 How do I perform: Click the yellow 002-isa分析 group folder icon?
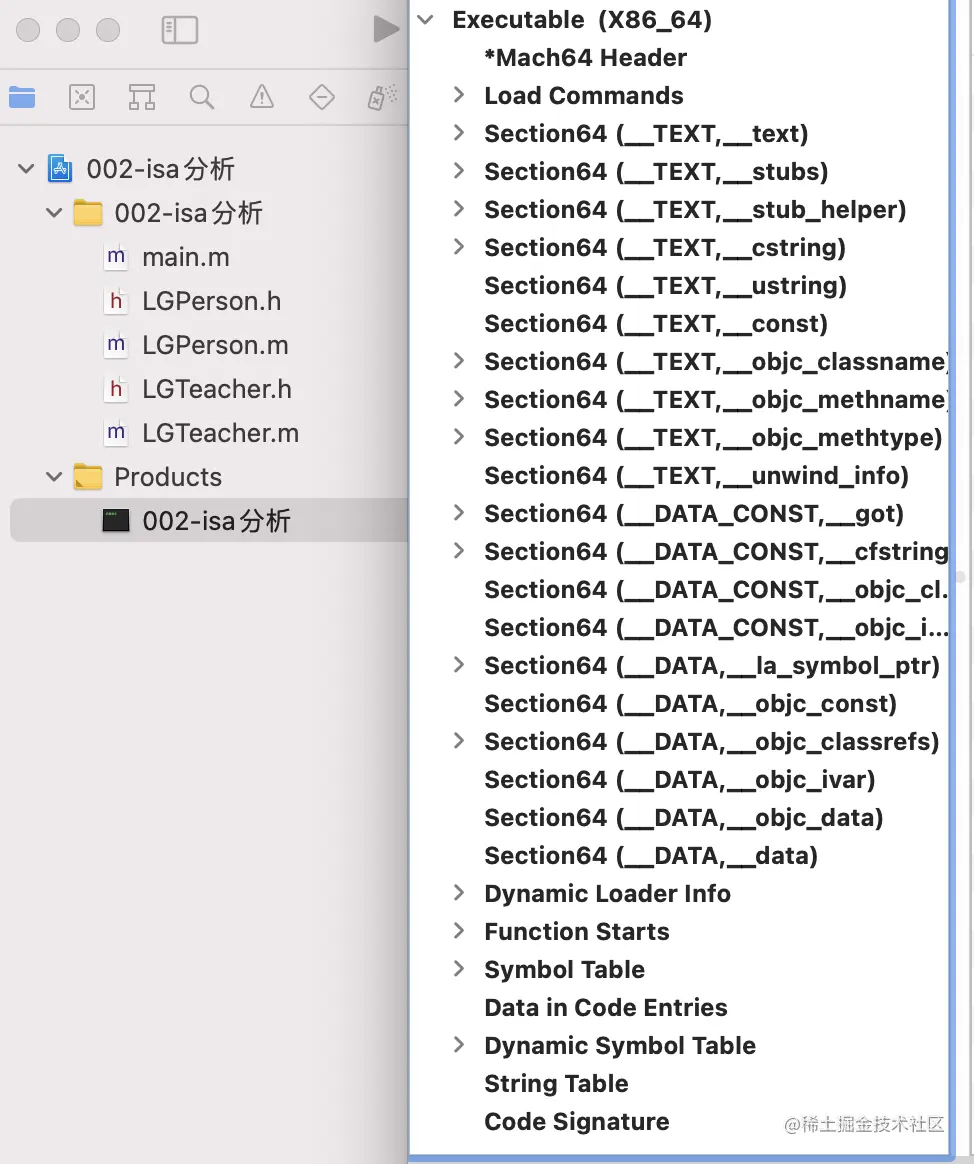(x=88, y=213)
